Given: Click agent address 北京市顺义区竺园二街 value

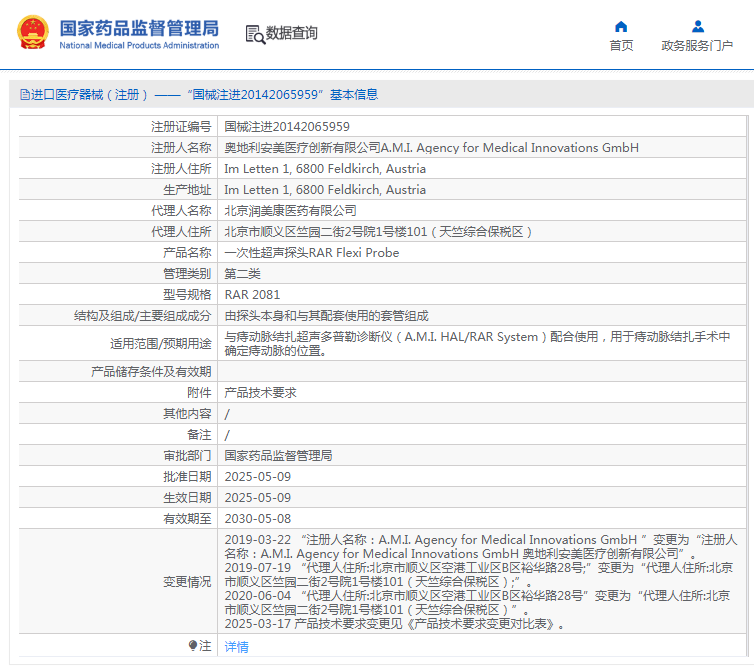Looking at the screenshot, I should (378, 232).
